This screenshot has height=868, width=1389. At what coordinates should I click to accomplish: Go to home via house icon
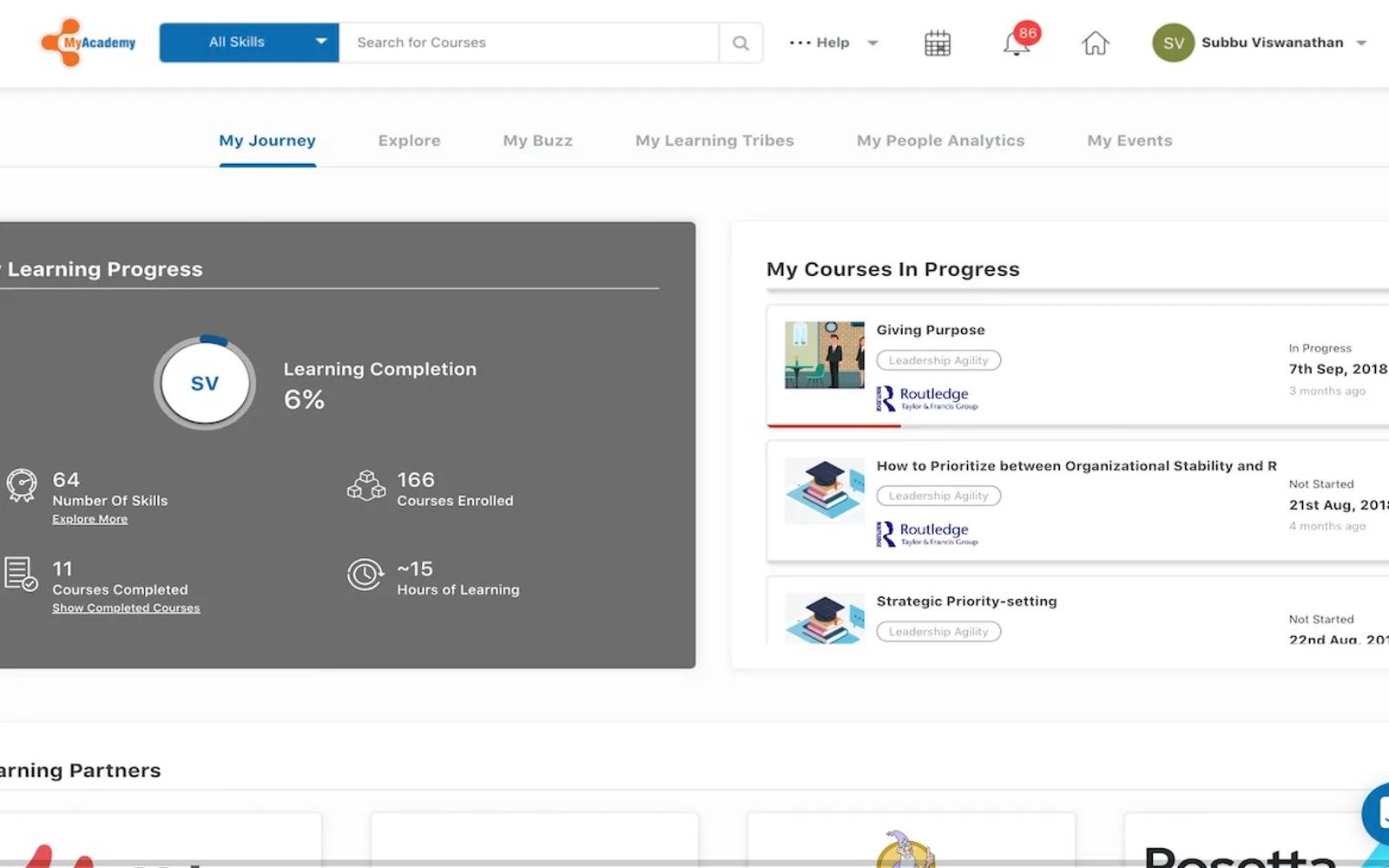click(1096, 43)
